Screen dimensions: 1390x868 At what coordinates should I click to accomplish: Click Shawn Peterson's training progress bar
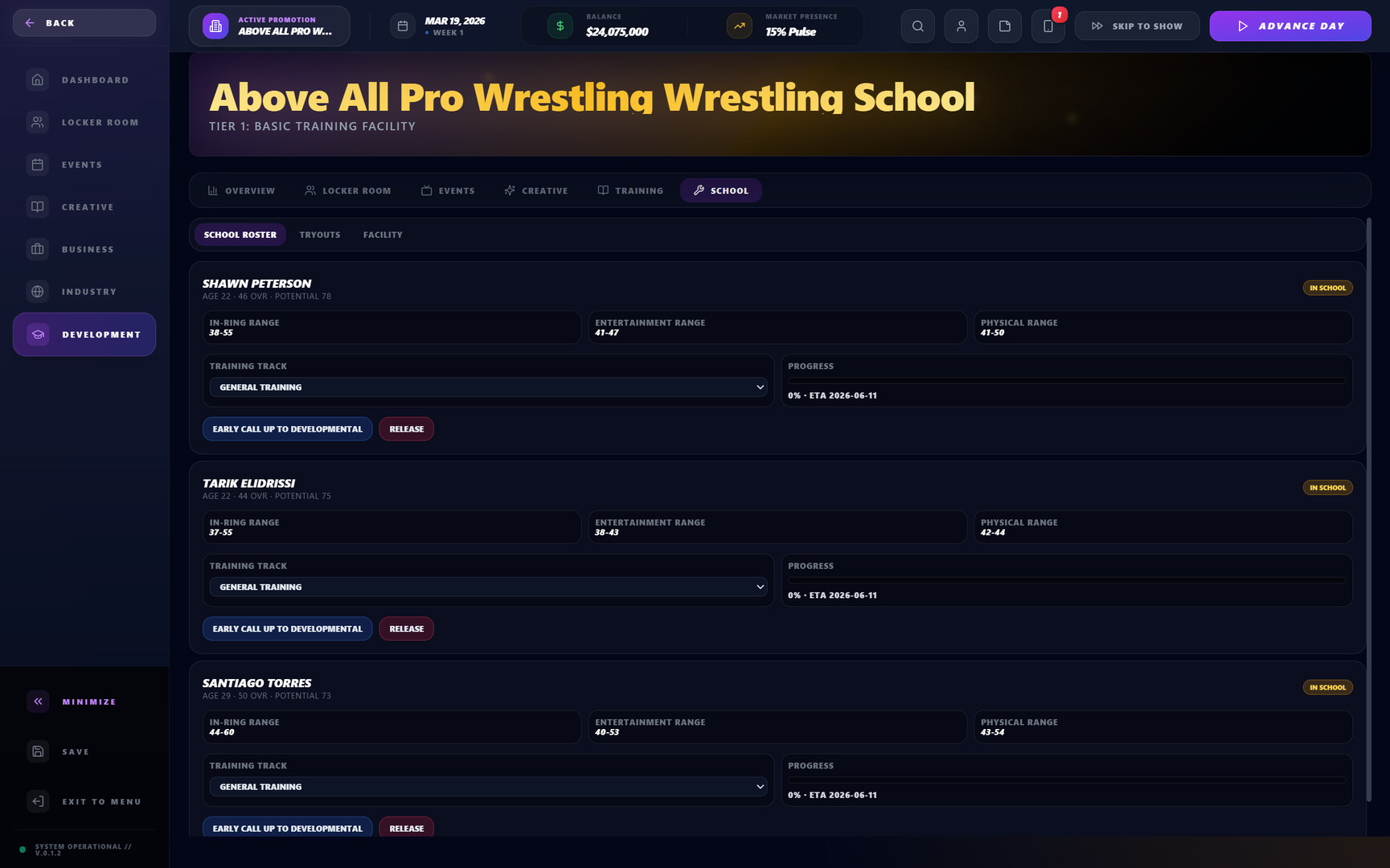(1066, 381)
